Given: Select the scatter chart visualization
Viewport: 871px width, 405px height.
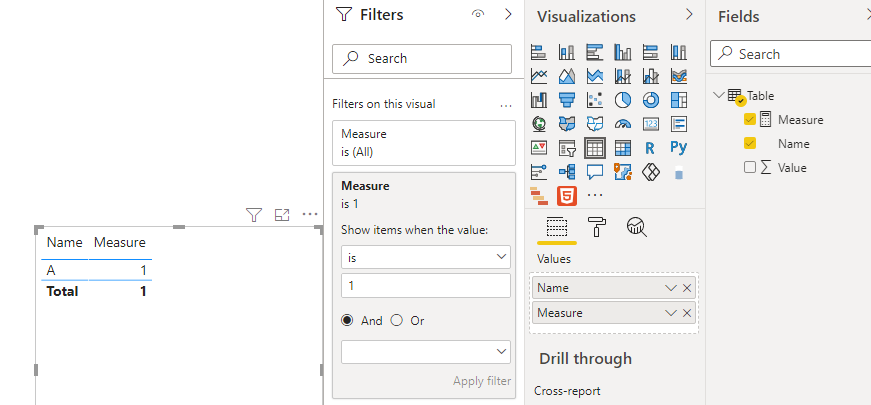Looking at the screenshot, I should point(595,100).
